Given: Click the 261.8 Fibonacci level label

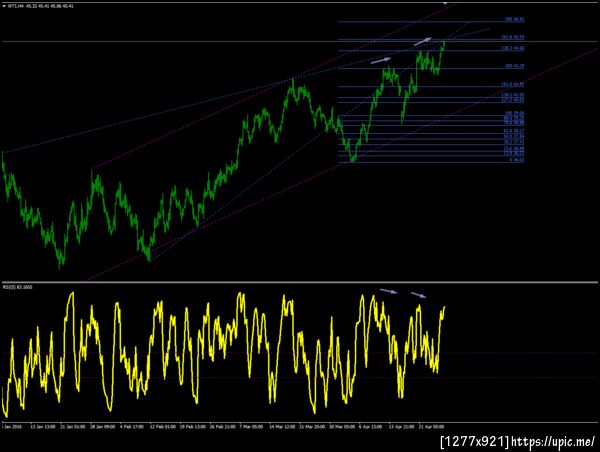Looking at the screenshot, I should (x=513, y=37).
